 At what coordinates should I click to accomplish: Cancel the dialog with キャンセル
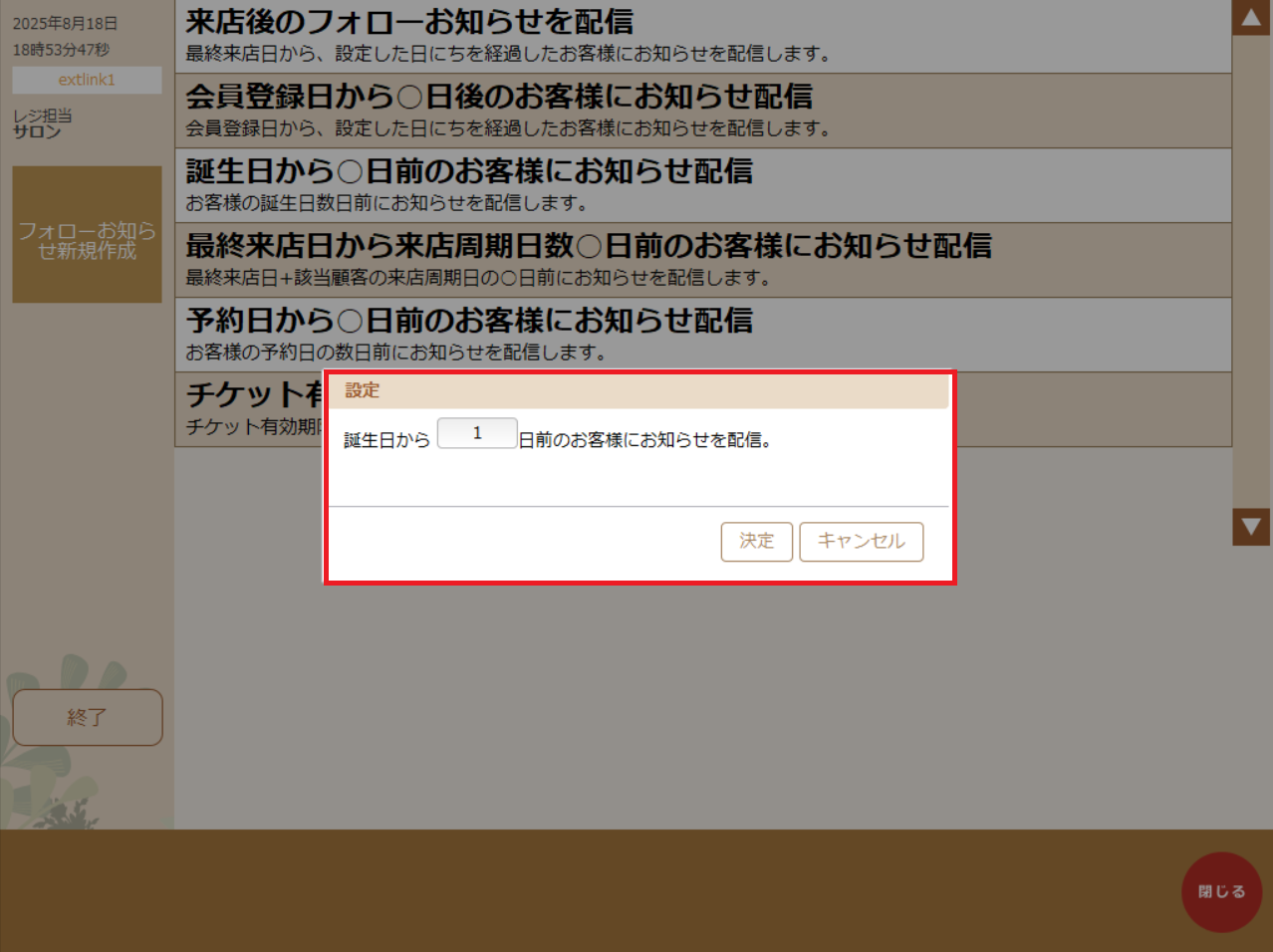861,542
